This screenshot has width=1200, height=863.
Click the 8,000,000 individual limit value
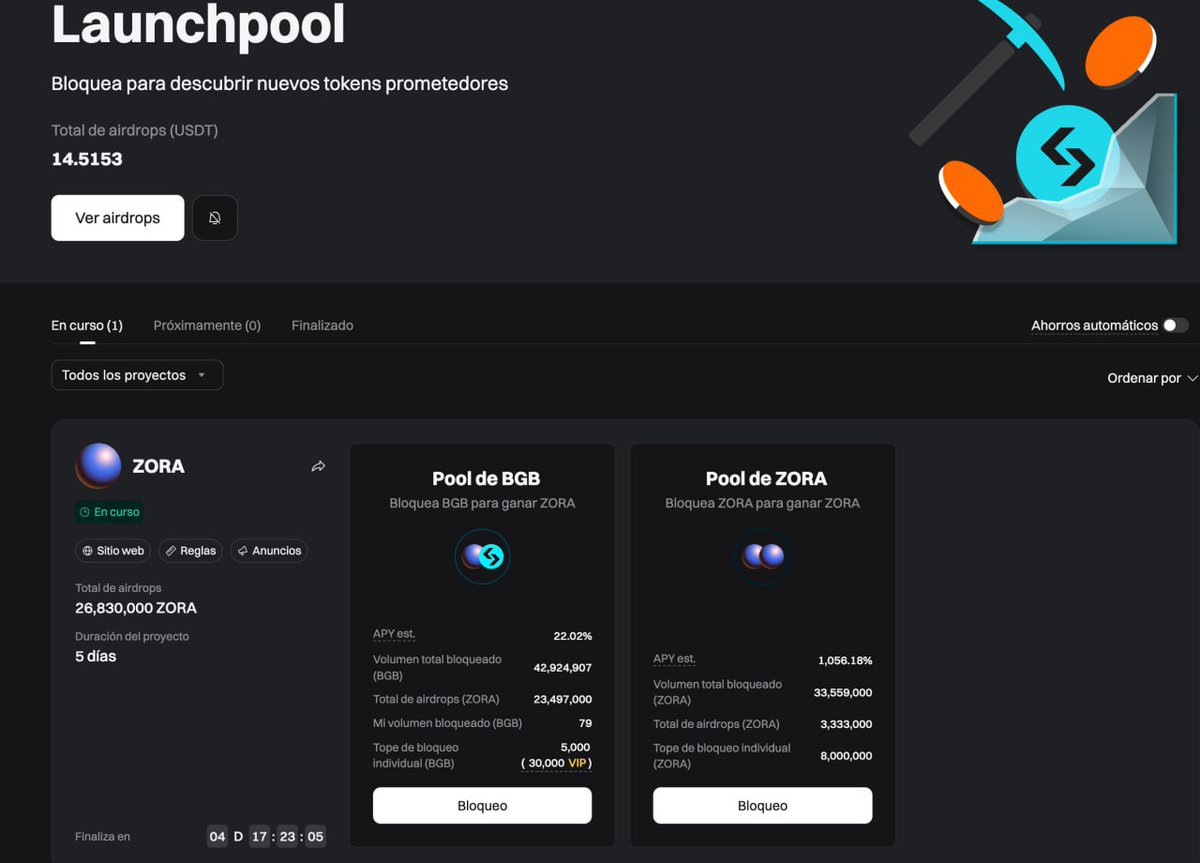coord(846,756)
